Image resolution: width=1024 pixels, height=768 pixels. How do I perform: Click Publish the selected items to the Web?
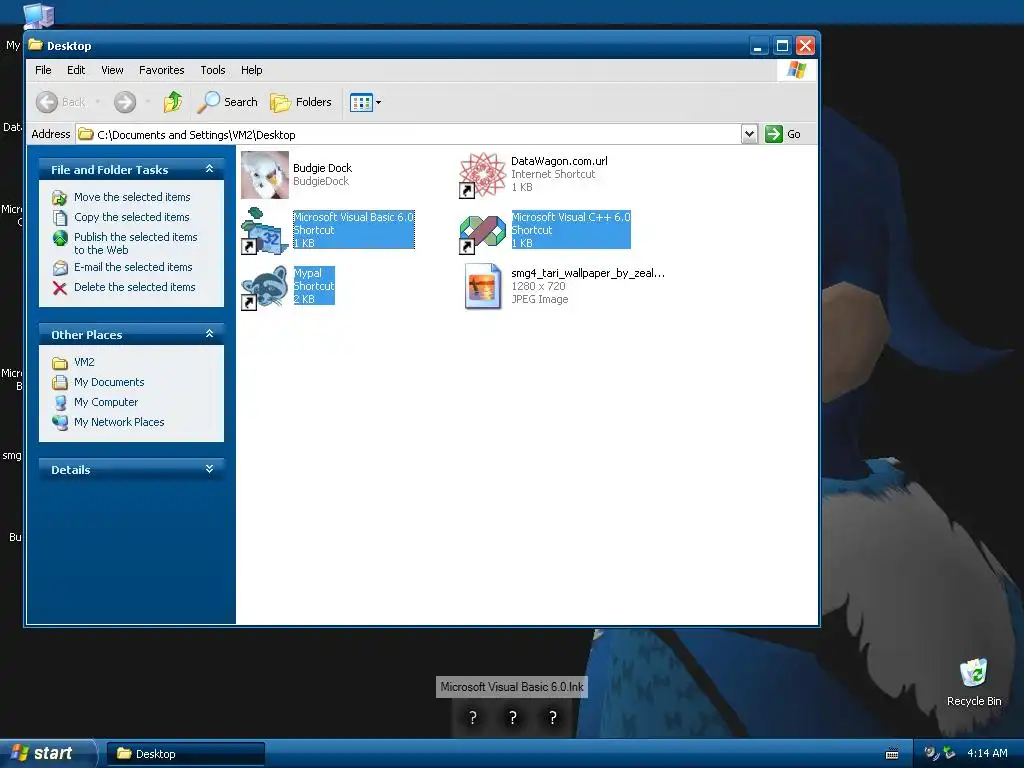pos(135,244)
